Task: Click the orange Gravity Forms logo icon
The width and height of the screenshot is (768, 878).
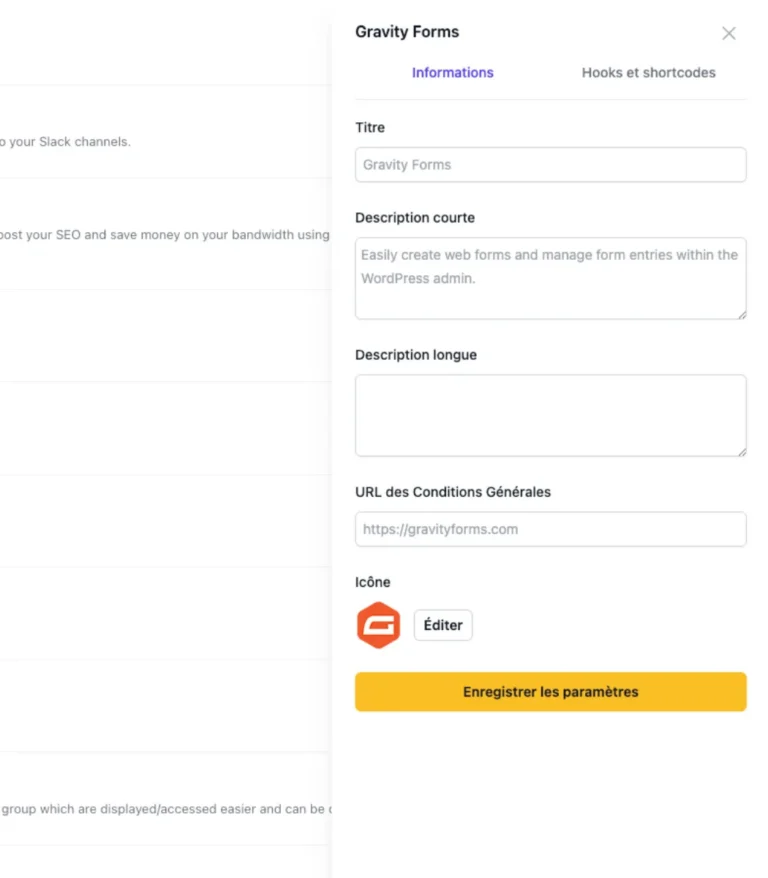Action: [x=378, y=626]
